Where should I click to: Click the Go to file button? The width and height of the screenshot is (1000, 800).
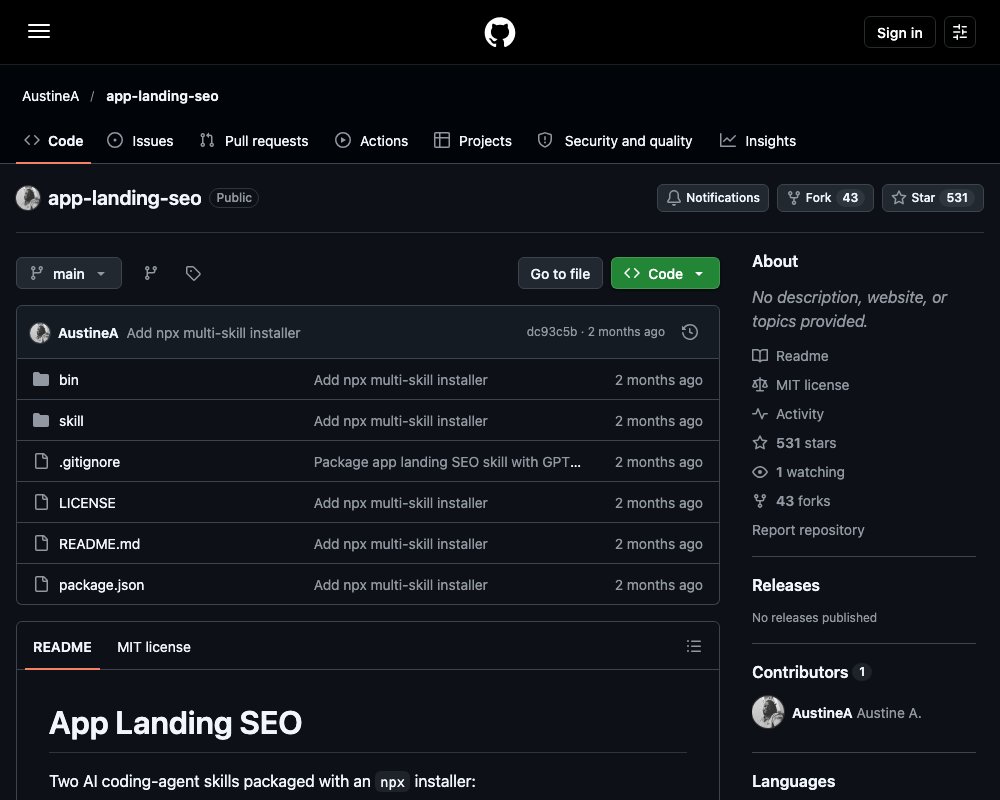coord(560,273)
